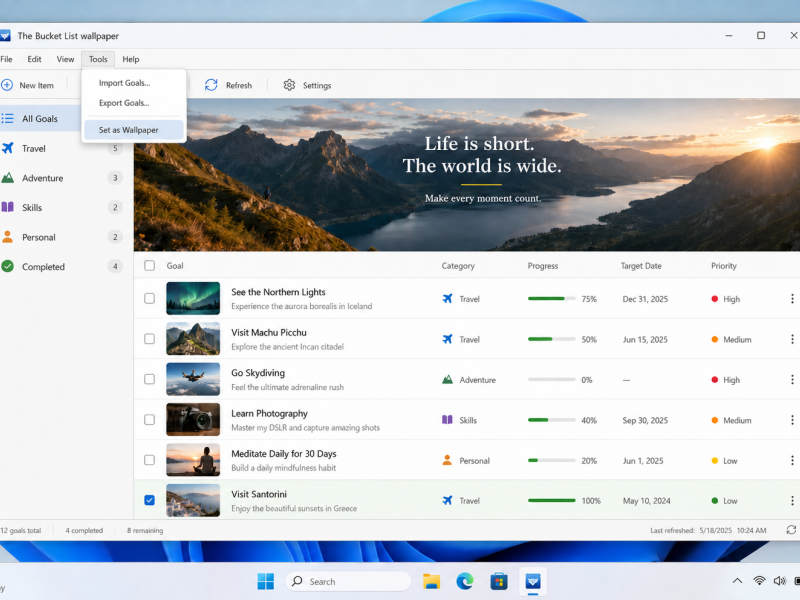Viewport: 800px width, 600px height.
Task: Uncheck the Visit Santorini checkbox
Action: tap(149, 500)
